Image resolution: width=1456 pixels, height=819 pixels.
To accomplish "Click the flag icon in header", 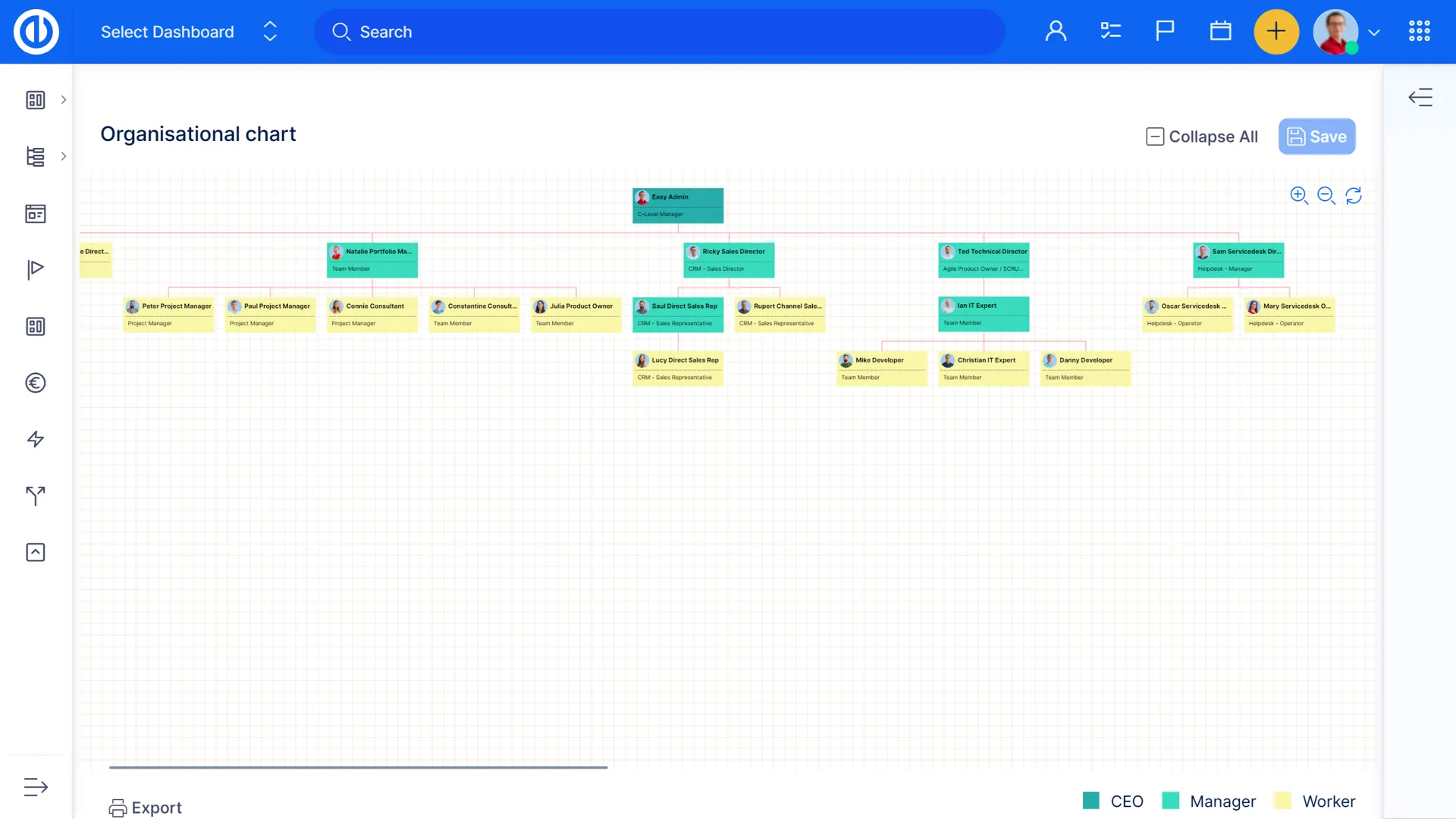I will pos(1165,31).
